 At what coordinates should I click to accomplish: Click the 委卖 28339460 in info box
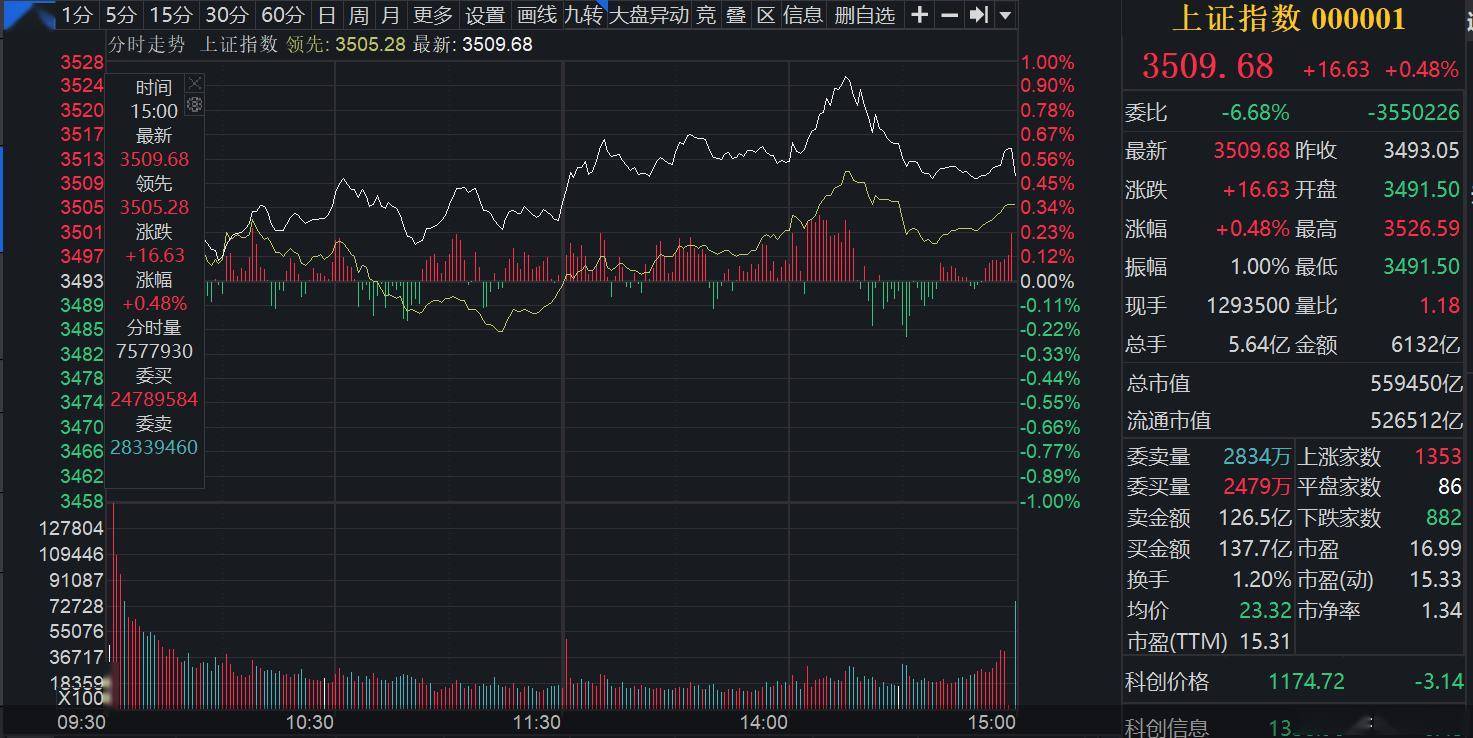154,448
